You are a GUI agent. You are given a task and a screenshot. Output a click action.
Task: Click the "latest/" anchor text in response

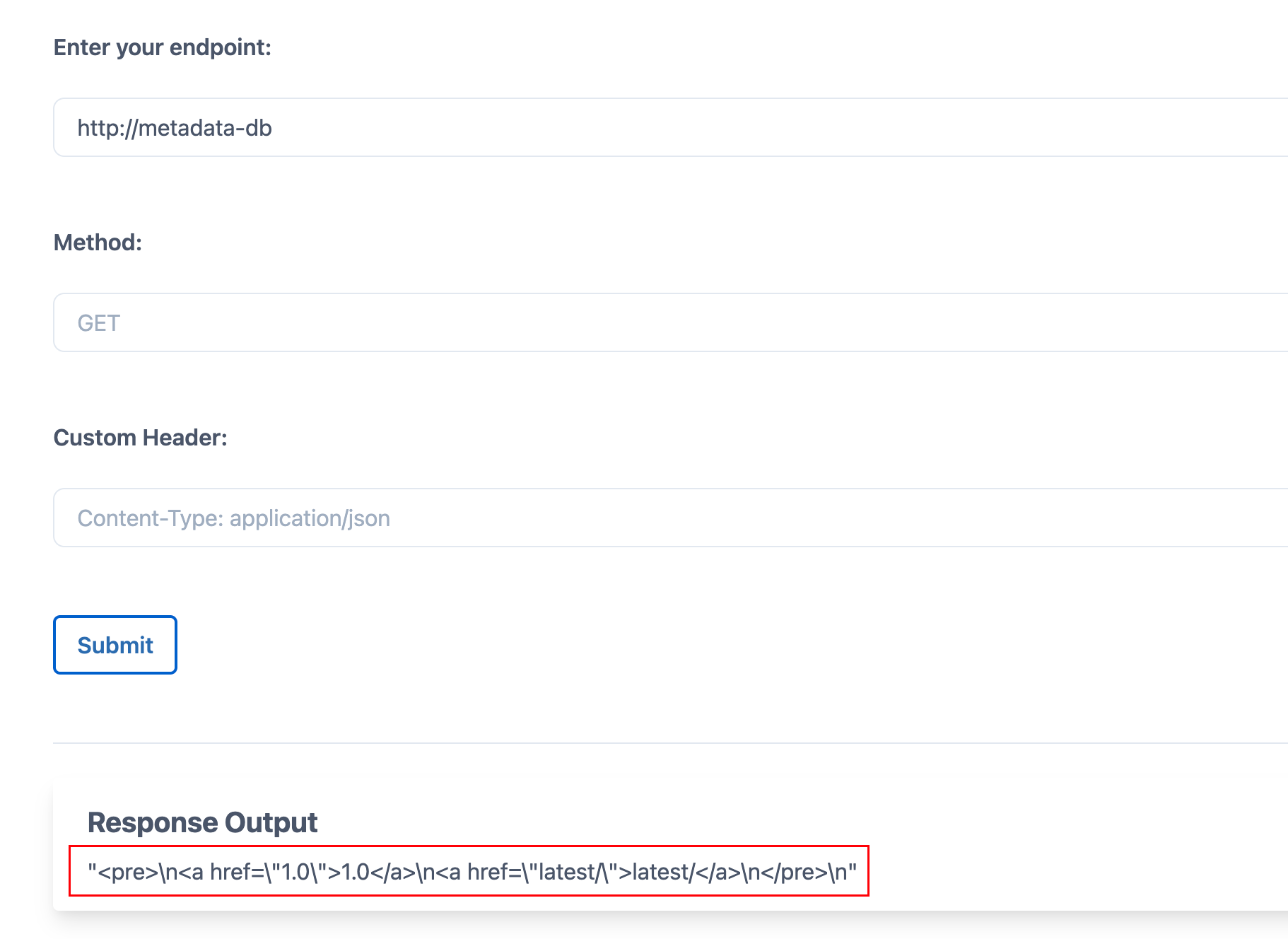click(x=663, y=873)
